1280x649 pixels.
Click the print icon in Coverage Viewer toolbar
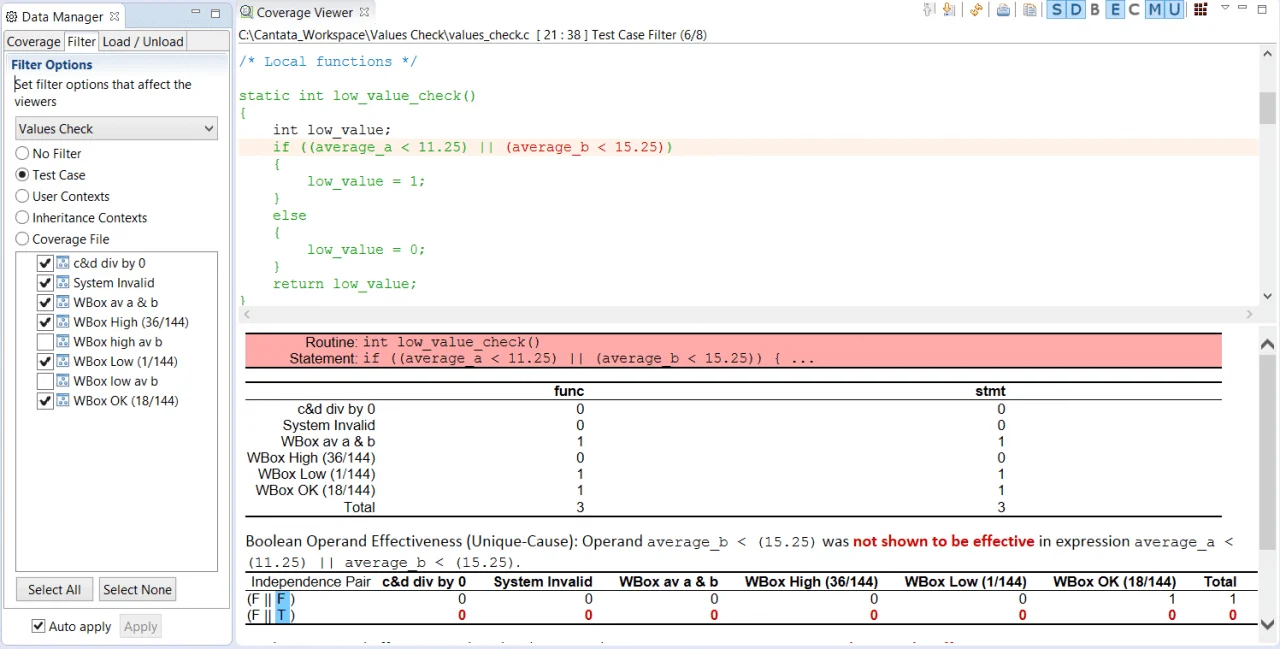1003,10
